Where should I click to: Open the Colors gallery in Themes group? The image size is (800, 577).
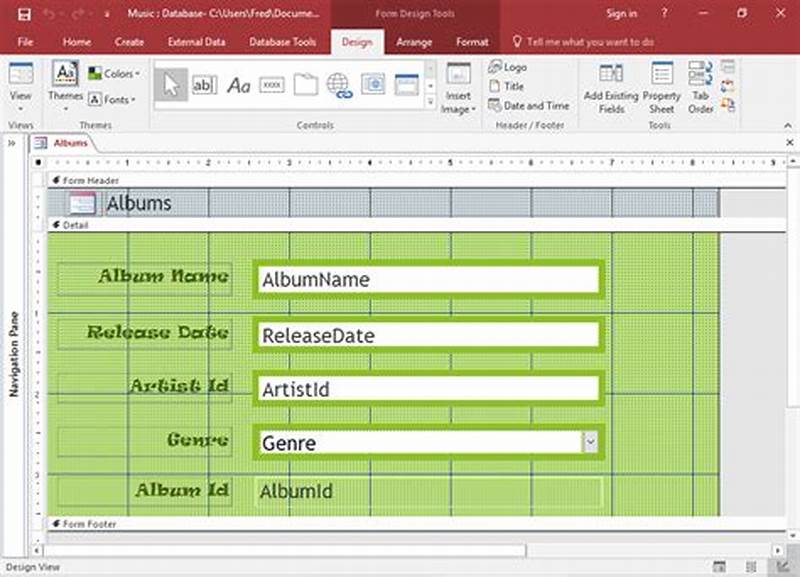pos(117,74)
